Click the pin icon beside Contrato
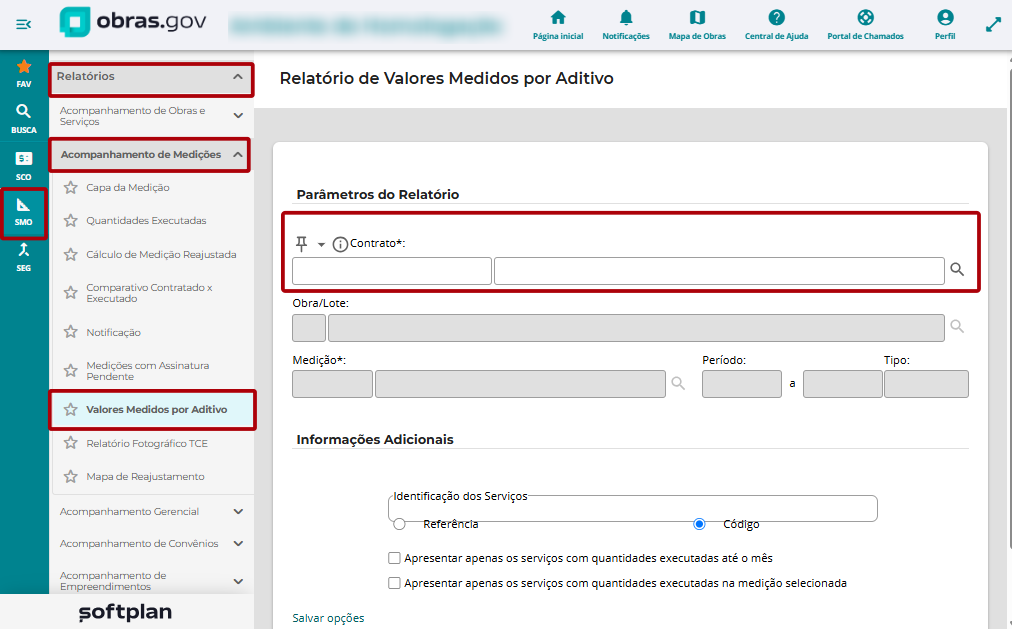This screenshot has width=1012, height=629. tap(301, 244)
